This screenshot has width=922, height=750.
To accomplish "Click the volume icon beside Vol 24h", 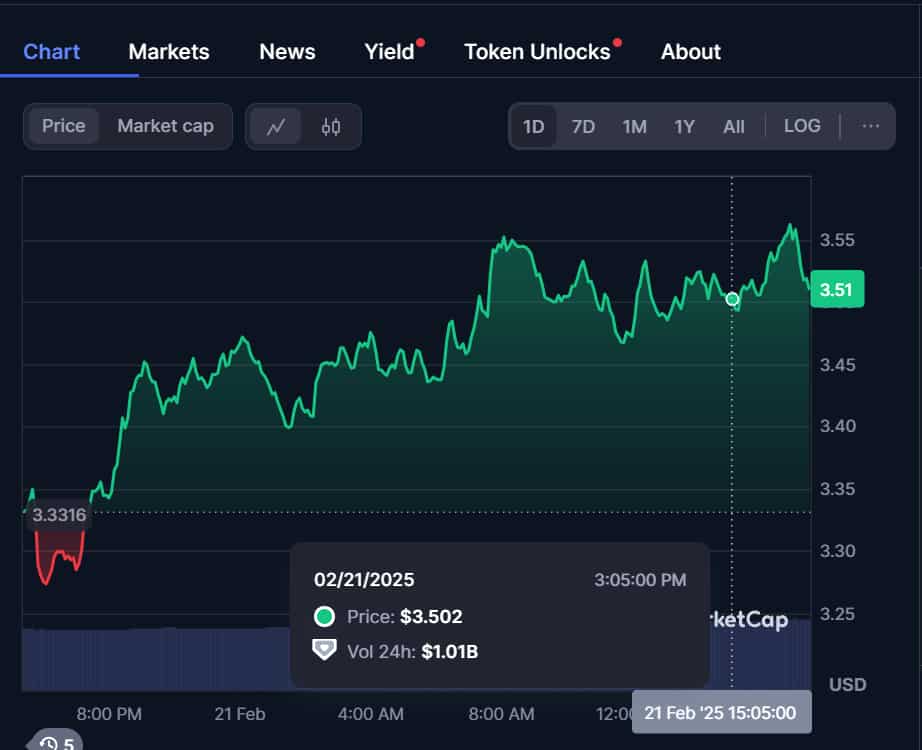I will point(324,651).
